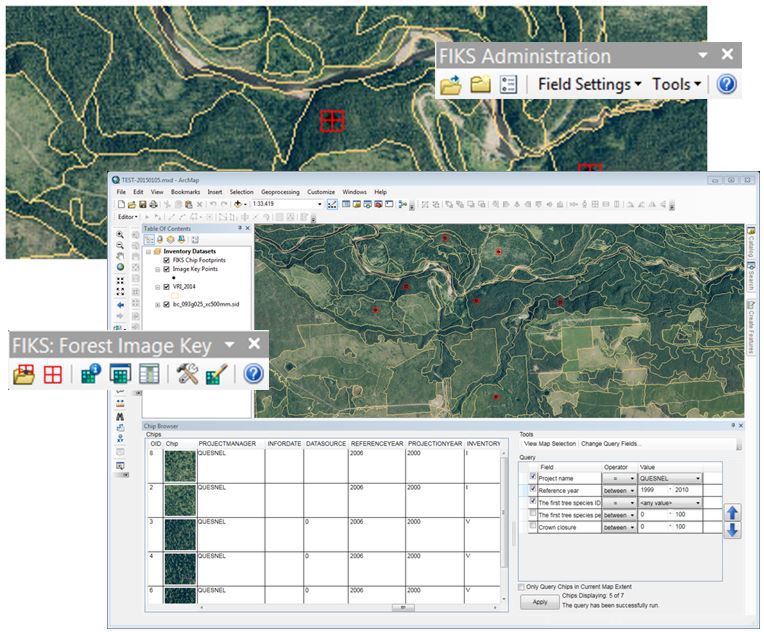This screenshot has width=764, height=632.
Task: Open the Create Features side tab
Action: (x=751, y=327)
